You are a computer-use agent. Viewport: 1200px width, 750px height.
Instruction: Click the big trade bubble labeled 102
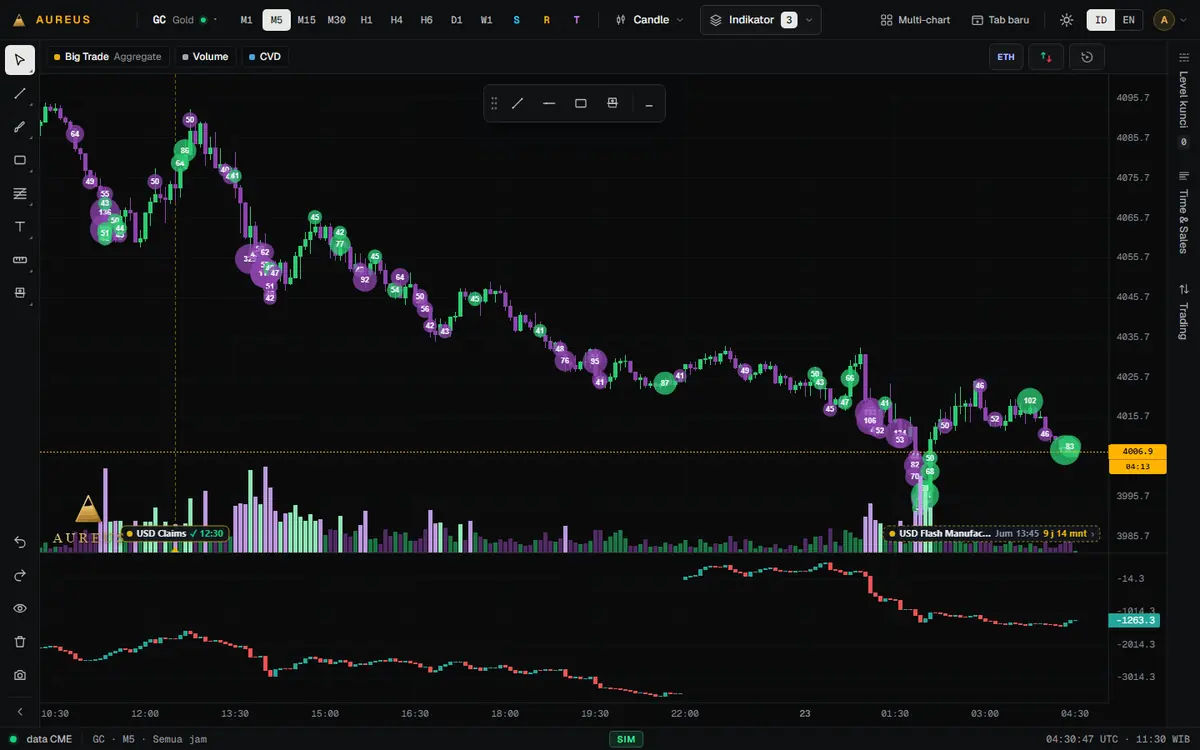(x=1029, y=401)
